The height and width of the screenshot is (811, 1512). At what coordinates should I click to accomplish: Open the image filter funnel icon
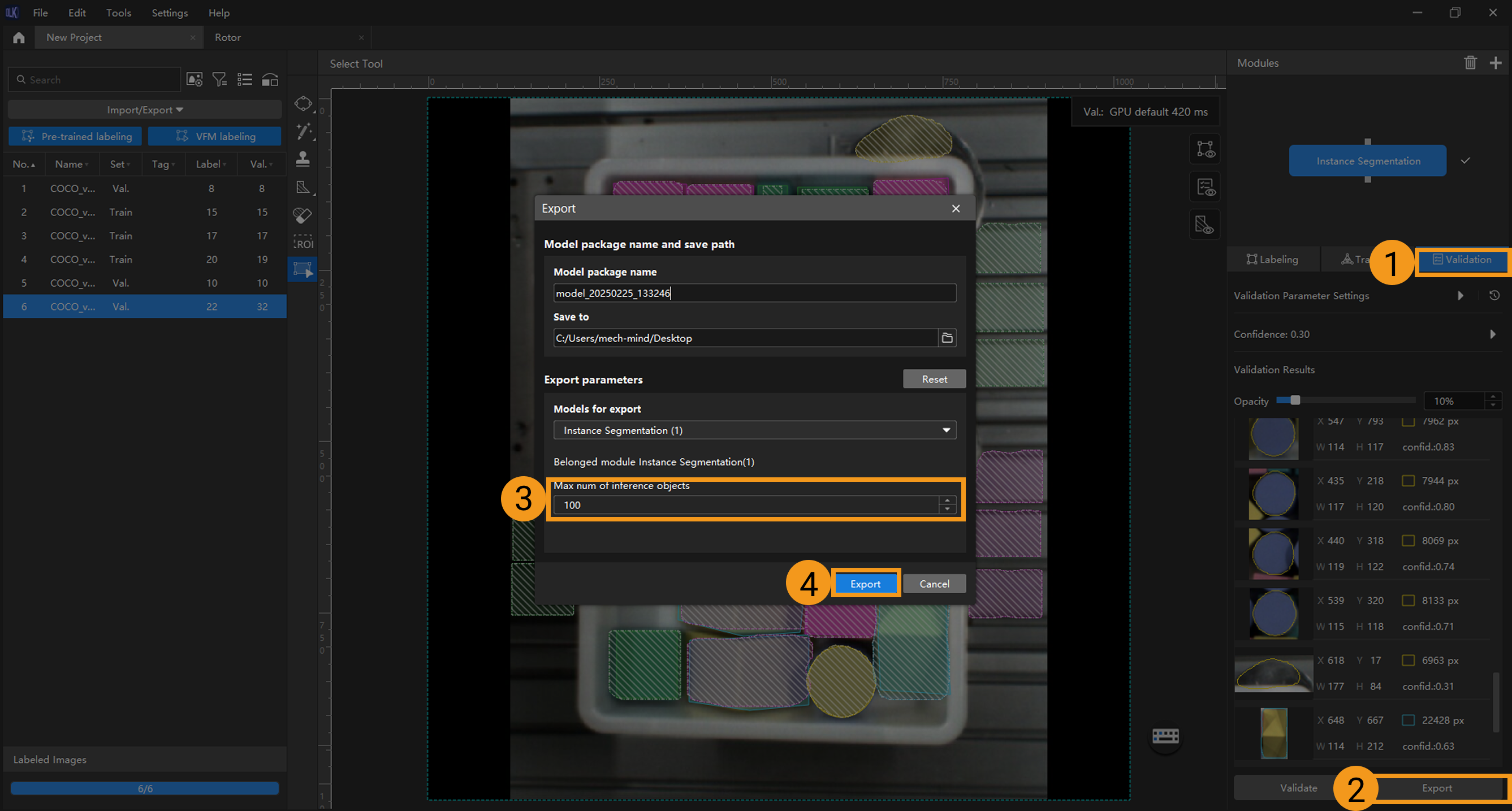point(219,79)
